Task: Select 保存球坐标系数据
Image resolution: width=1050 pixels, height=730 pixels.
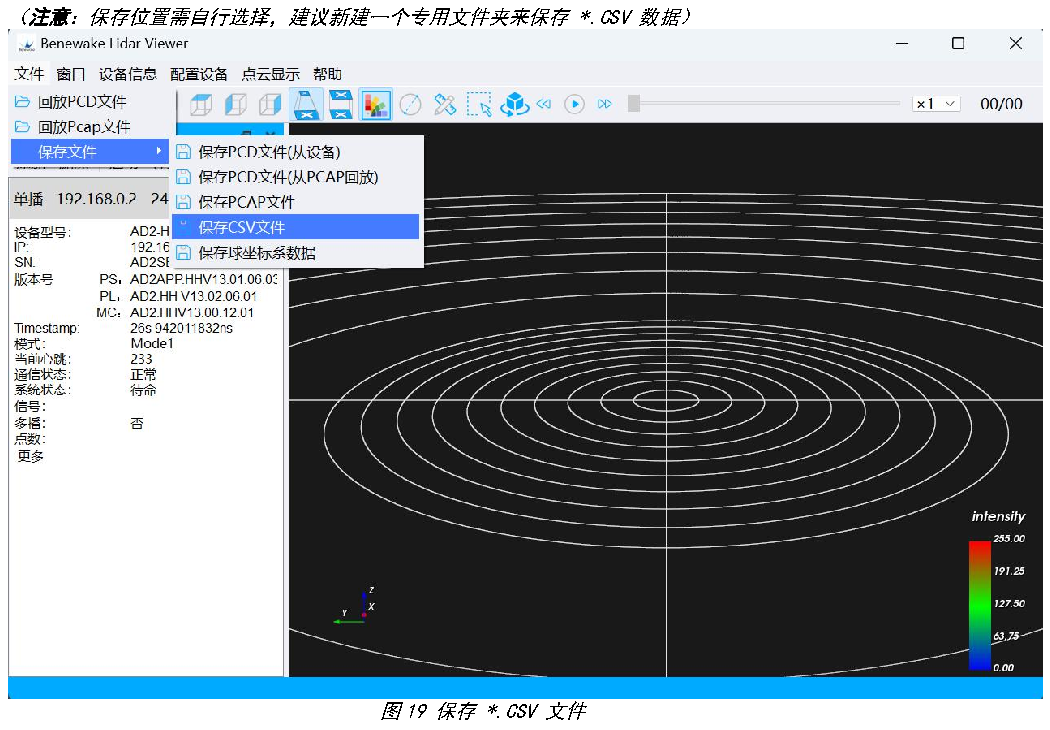Action: coord(297,253)
